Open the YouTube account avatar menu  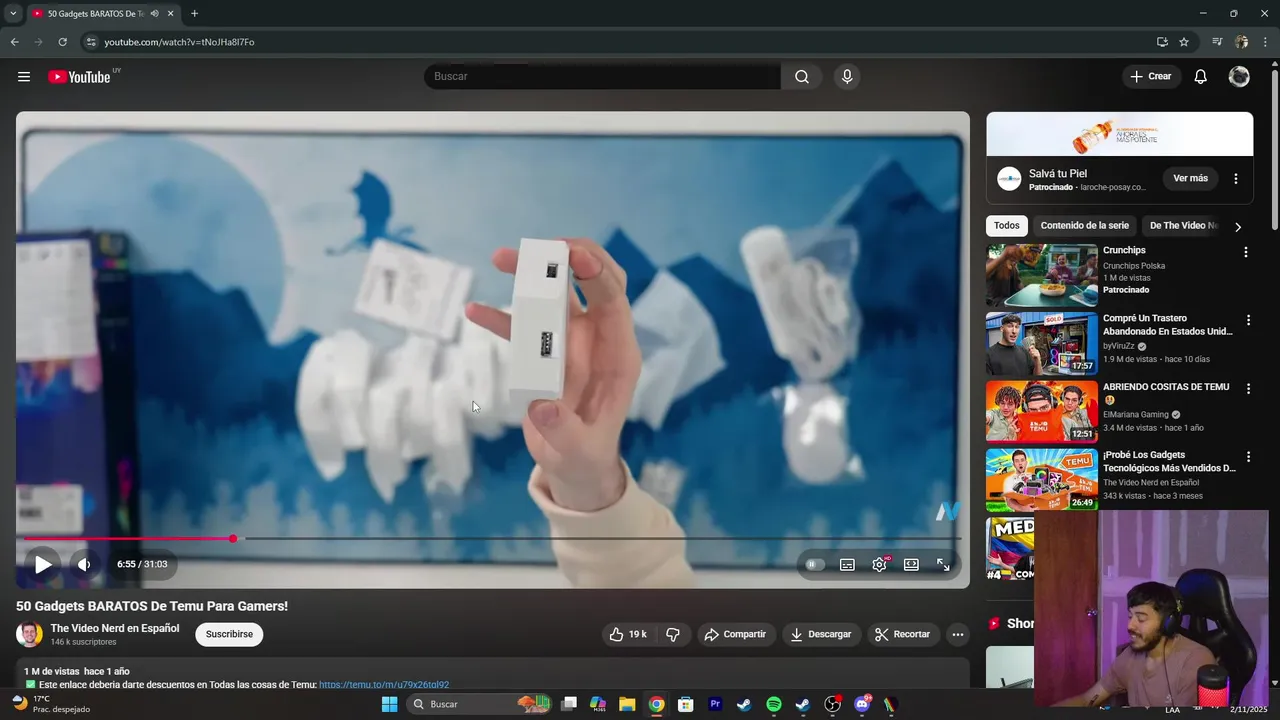click(1239, 77)
